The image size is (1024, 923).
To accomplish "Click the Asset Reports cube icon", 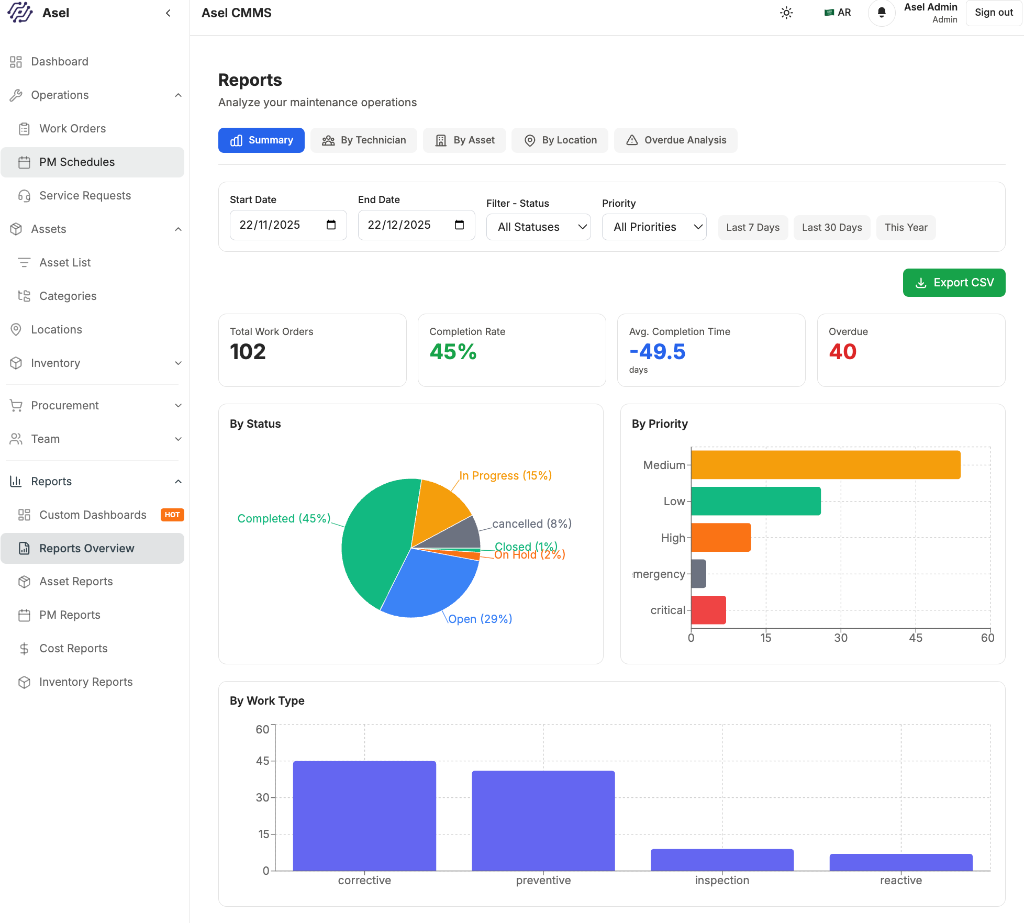I will pyautogui.click(x=24, y=581).
